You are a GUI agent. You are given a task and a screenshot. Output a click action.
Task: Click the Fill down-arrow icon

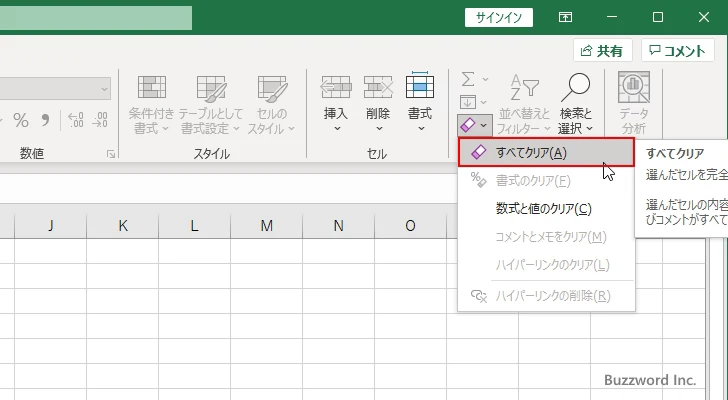coord(468,102)
